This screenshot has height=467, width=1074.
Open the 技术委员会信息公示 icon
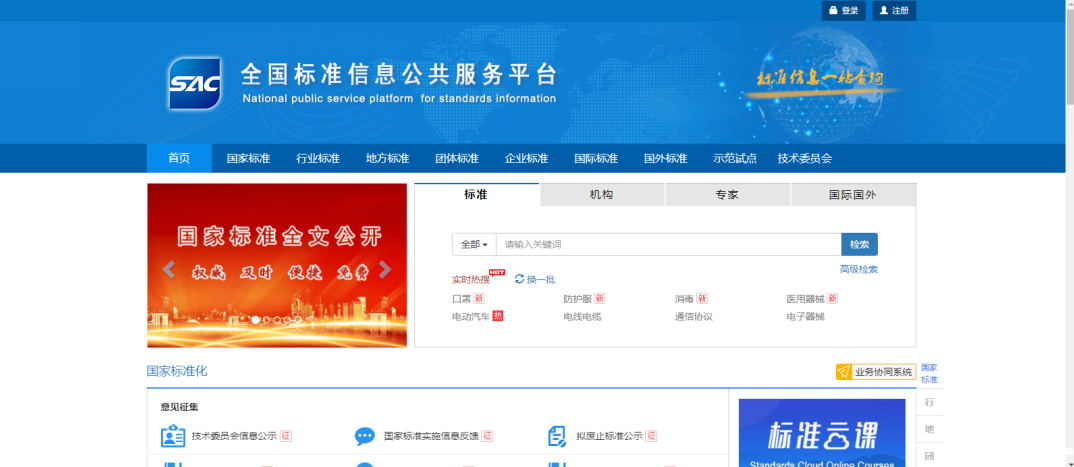(173, 436)
